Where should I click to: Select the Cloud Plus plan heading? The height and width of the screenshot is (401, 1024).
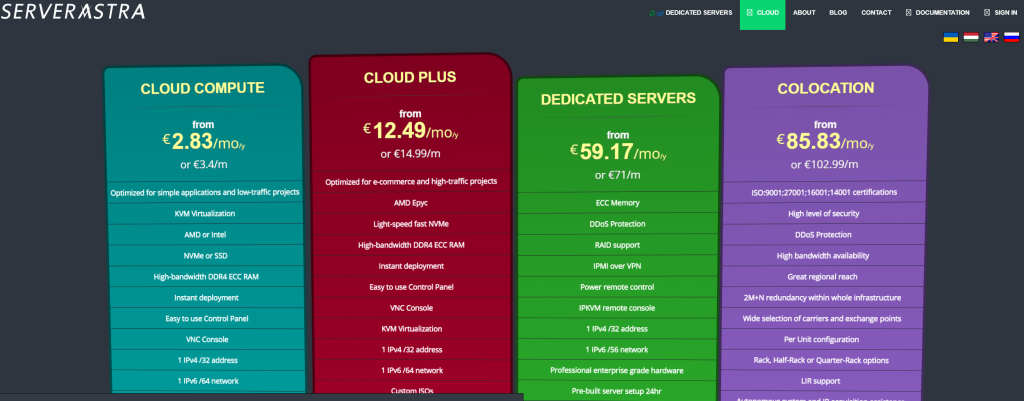click(410, 76)
